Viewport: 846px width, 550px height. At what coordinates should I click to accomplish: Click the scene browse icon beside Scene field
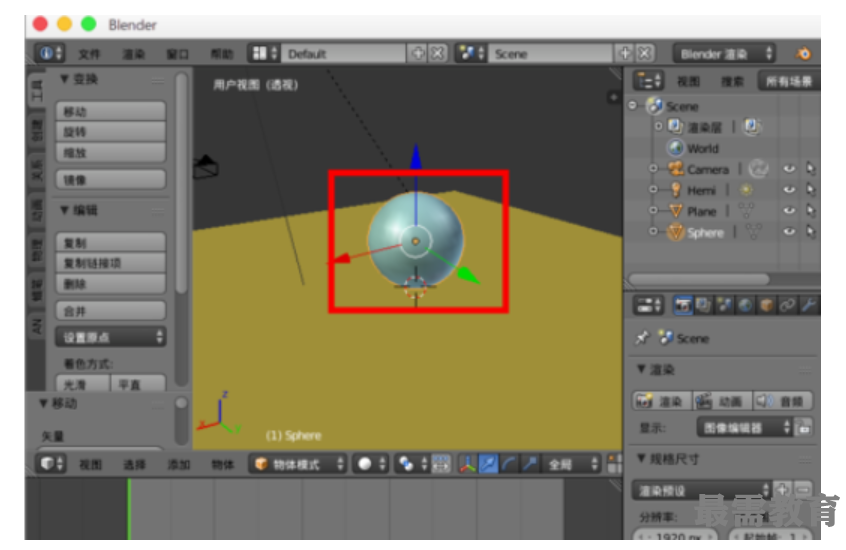coord(471,53)
